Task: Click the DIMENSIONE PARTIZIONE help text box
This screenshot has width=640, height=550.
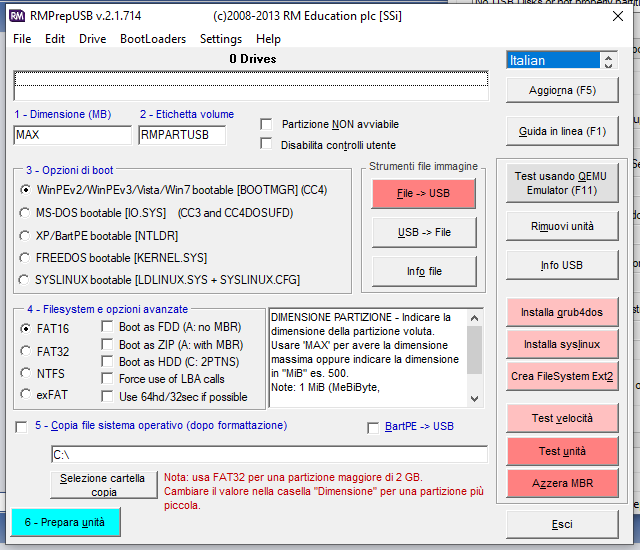Action: point(368,358)
